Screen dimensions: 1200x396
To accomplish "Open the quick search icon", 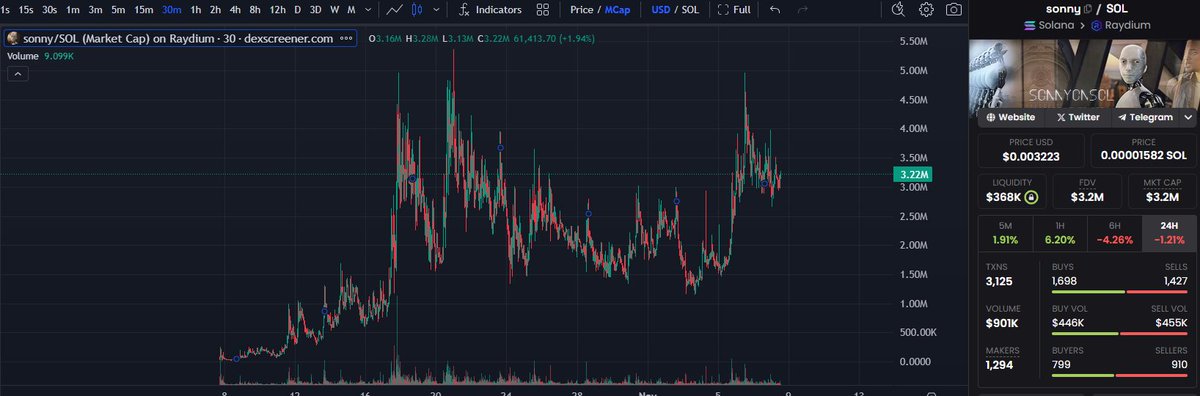I will click(899, 9).
